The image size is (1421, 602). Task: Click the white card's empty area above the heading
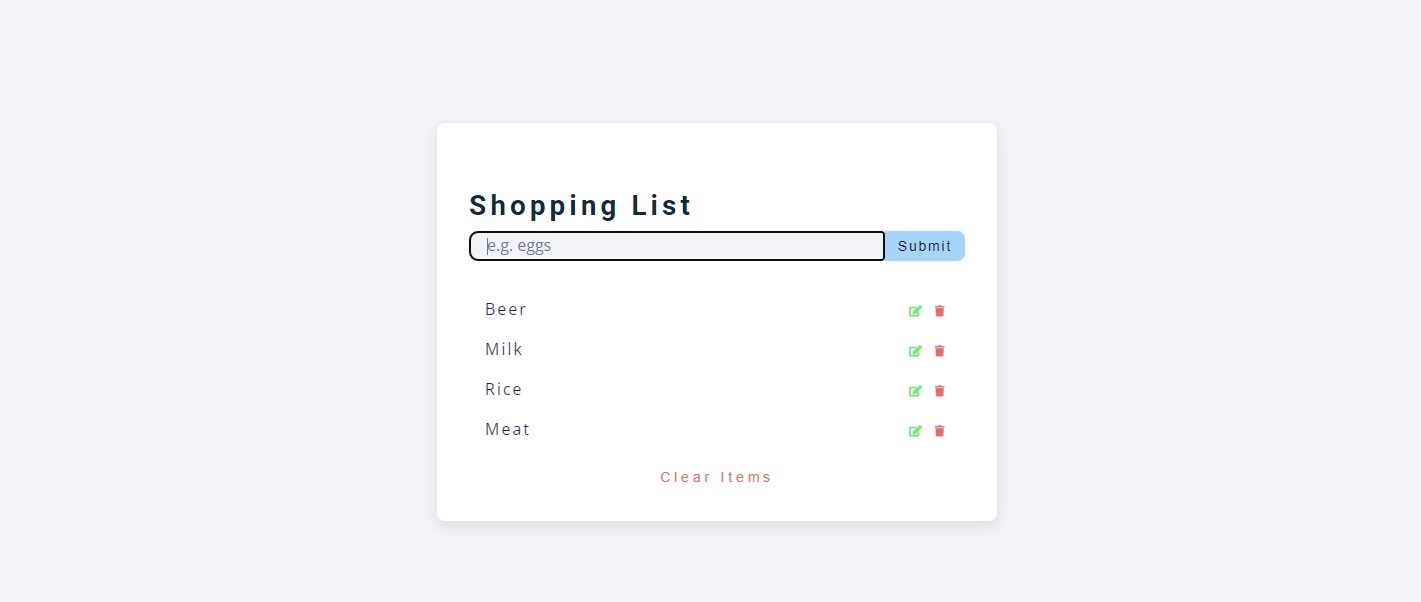click(x=716, y=155)
